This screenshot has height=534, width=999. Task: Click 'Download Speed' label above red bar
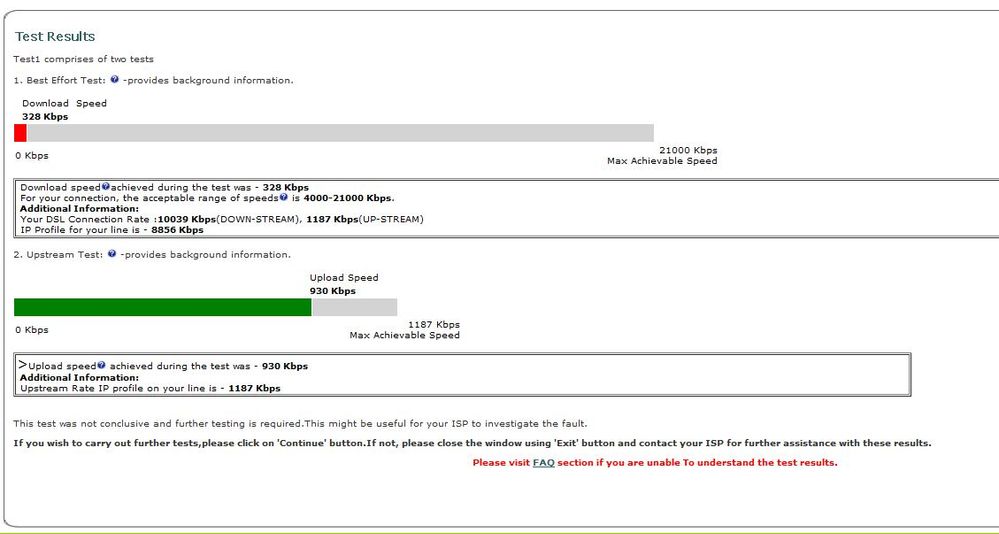64,103
